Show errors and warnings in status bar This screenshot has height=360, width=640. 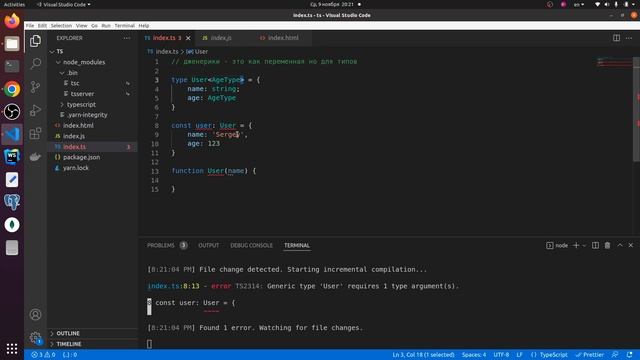coord(43,355)
